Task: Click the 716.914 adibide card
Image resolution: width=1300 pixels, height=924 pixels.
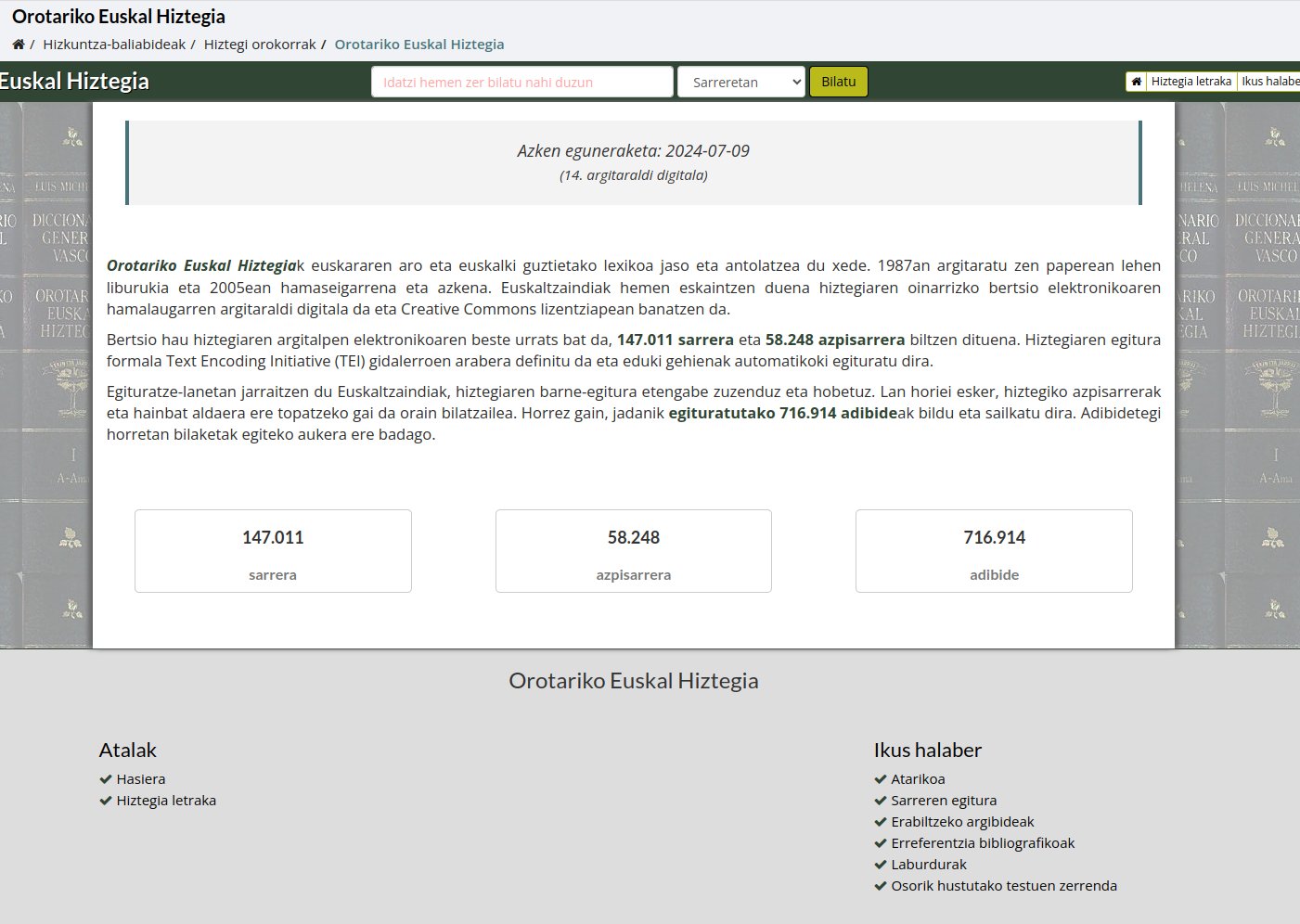Action: tap(994, 551)
